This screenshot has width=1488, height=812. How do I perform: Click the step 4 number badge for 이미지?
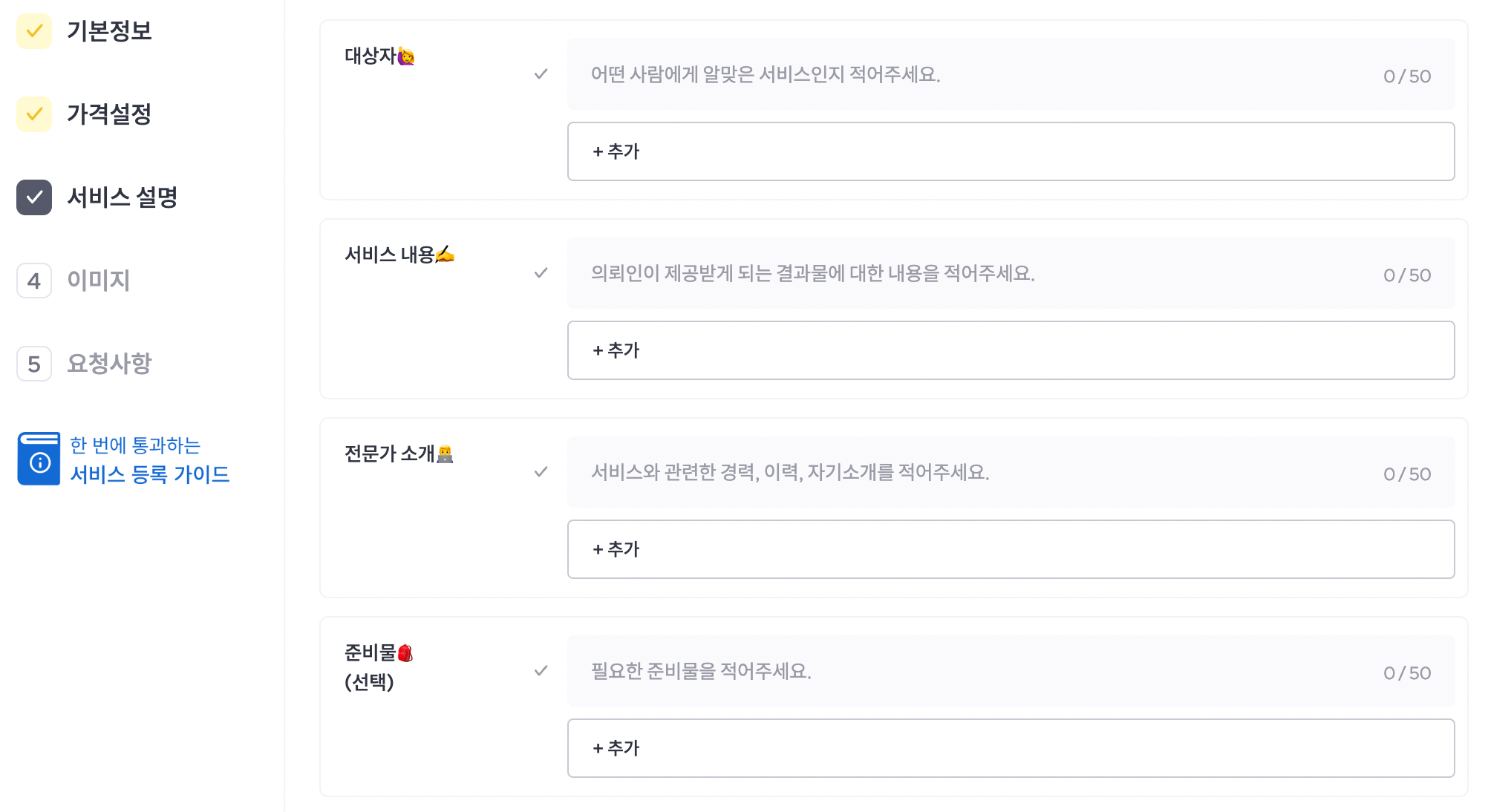[34, 281]
